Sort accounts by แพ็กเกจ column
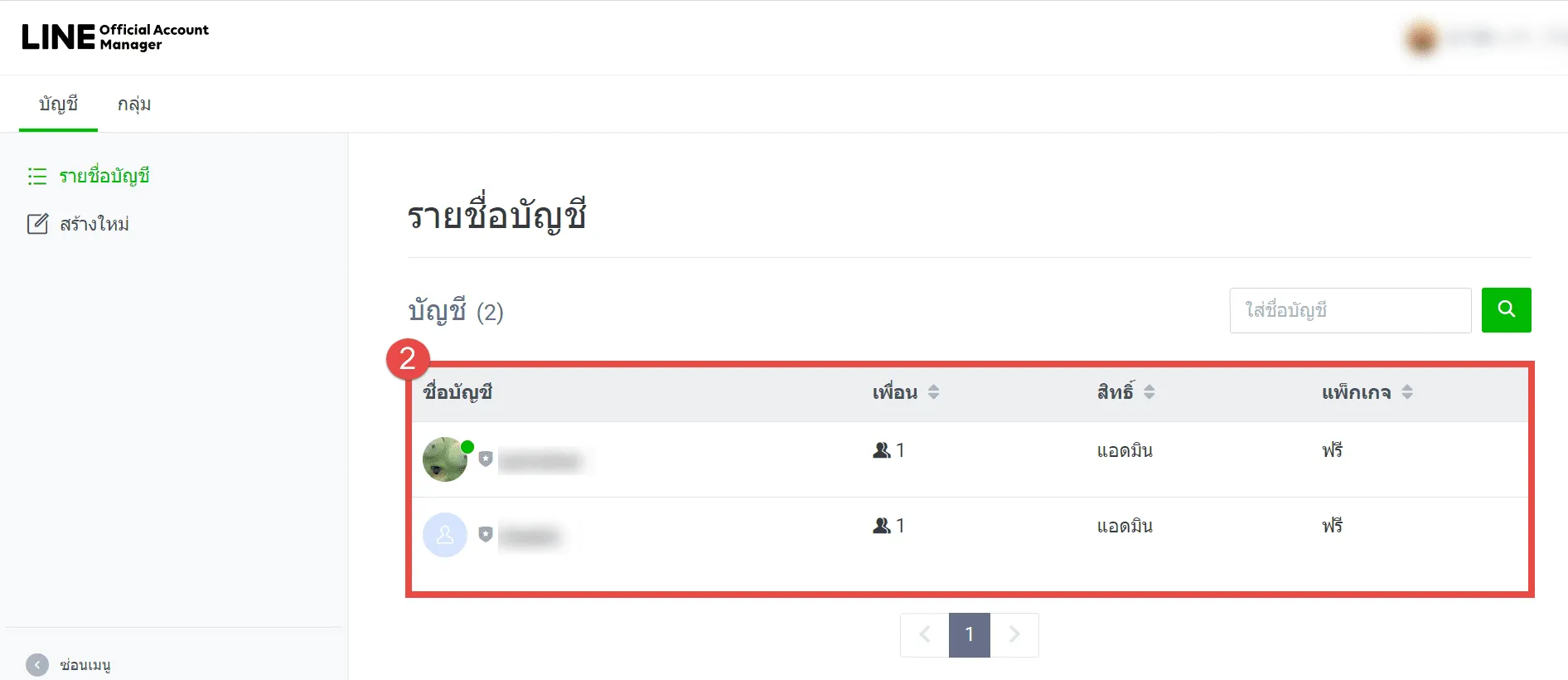The height and width of the screenshot is (680, 1568). pyautogui.click(x=1407, y=392)
